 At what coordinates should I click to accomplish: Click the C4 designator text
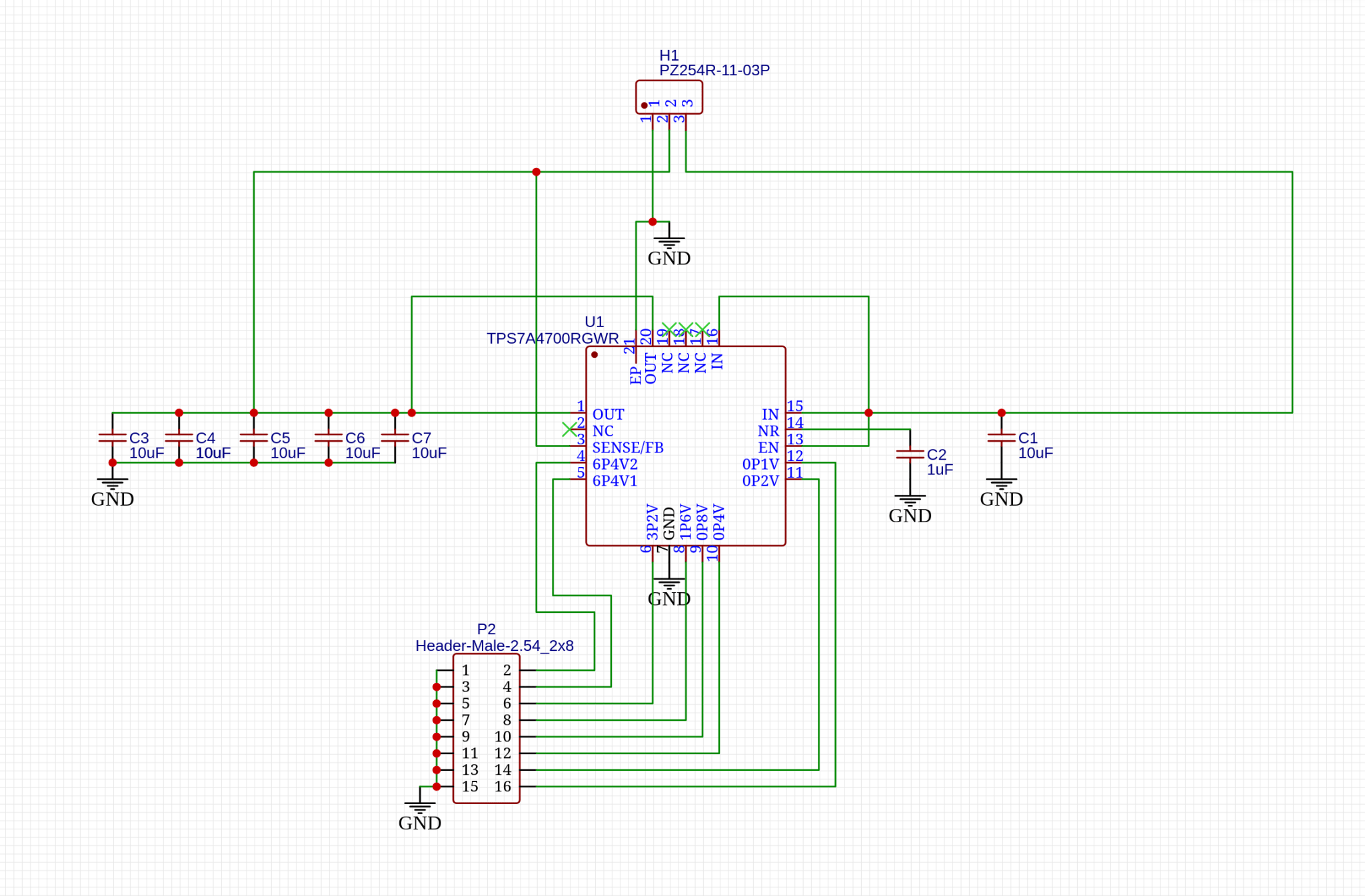(x=205, y=438)
